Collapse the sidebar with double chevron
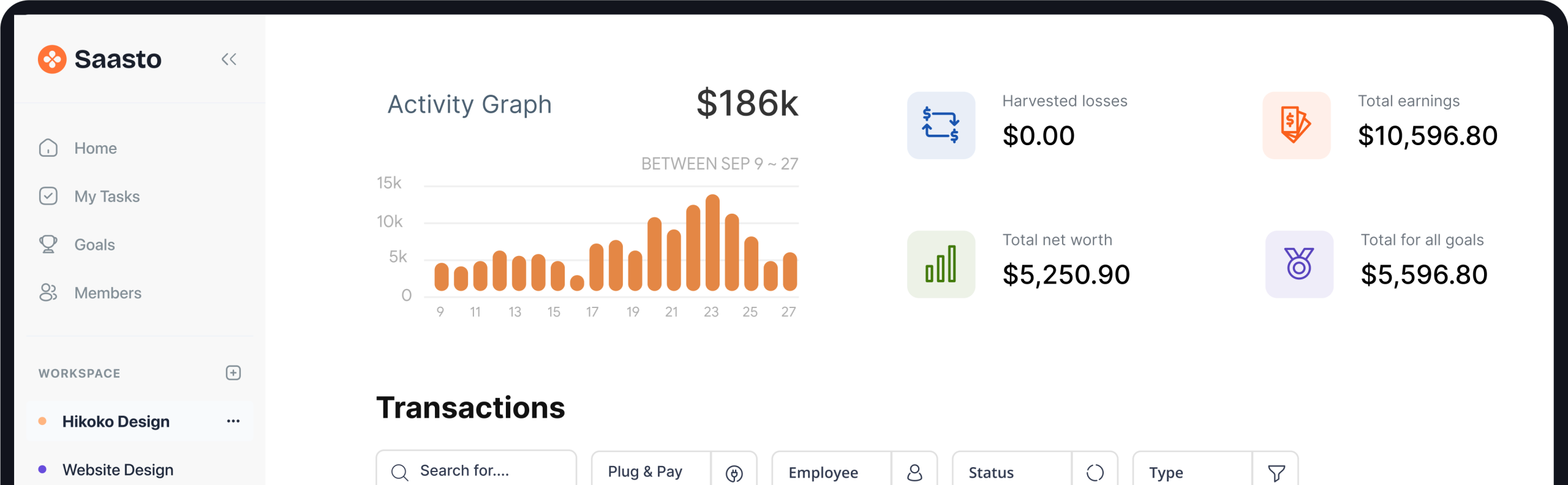The width and height of the screenshot is (1568, 485). pos(228,59)
